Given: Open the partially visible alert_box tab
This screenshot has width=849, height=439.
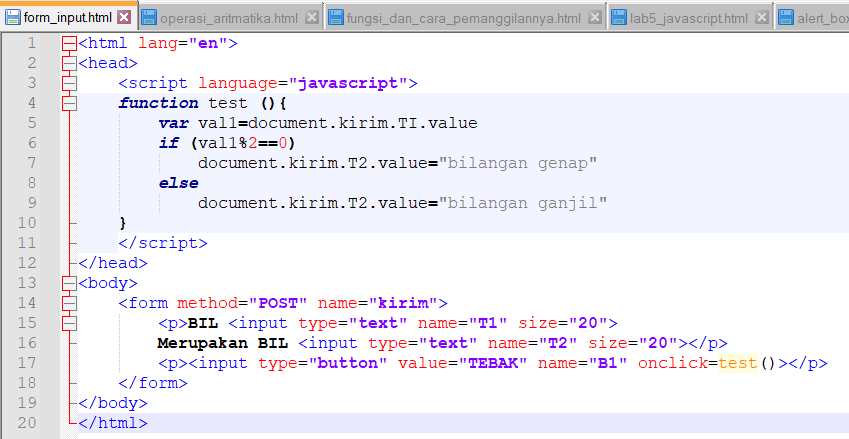Looking at the screenshot, I should pos(812,18).
